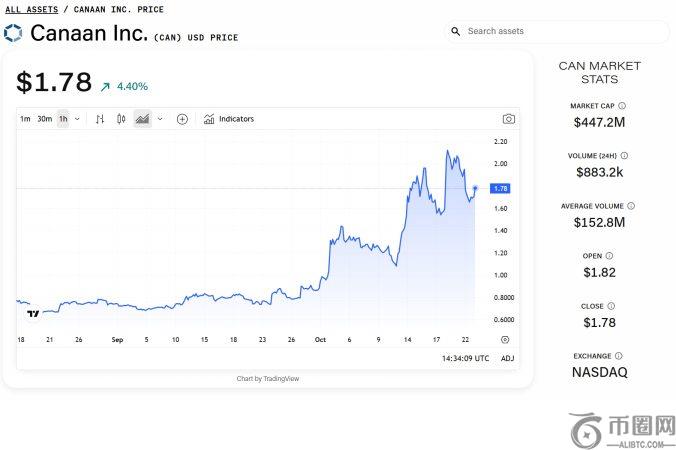Show info for Market Cap stat

(x=622, y=105)
